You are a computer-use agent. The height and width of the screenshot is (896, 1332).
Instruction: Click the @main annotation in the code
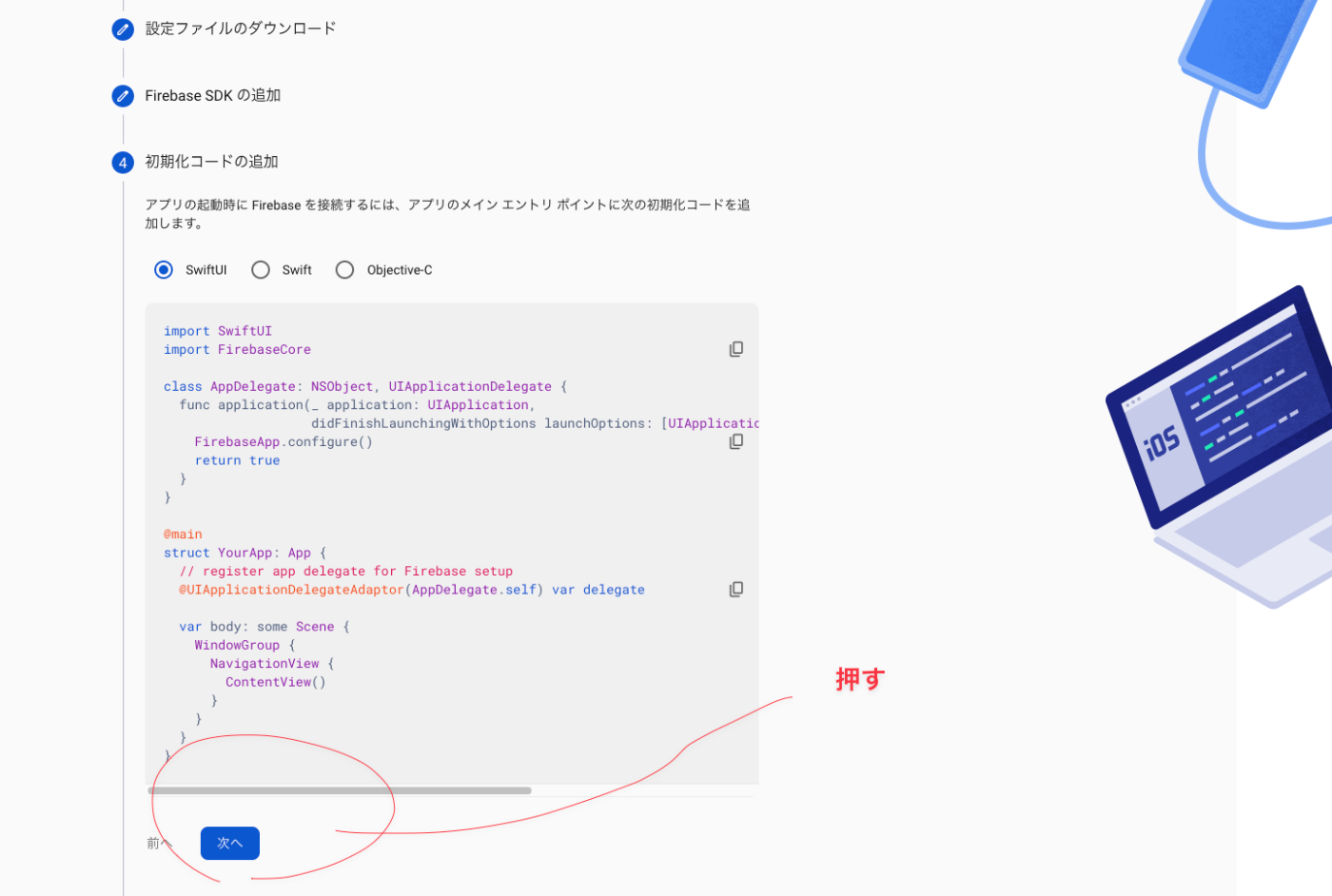click(183, 535)
